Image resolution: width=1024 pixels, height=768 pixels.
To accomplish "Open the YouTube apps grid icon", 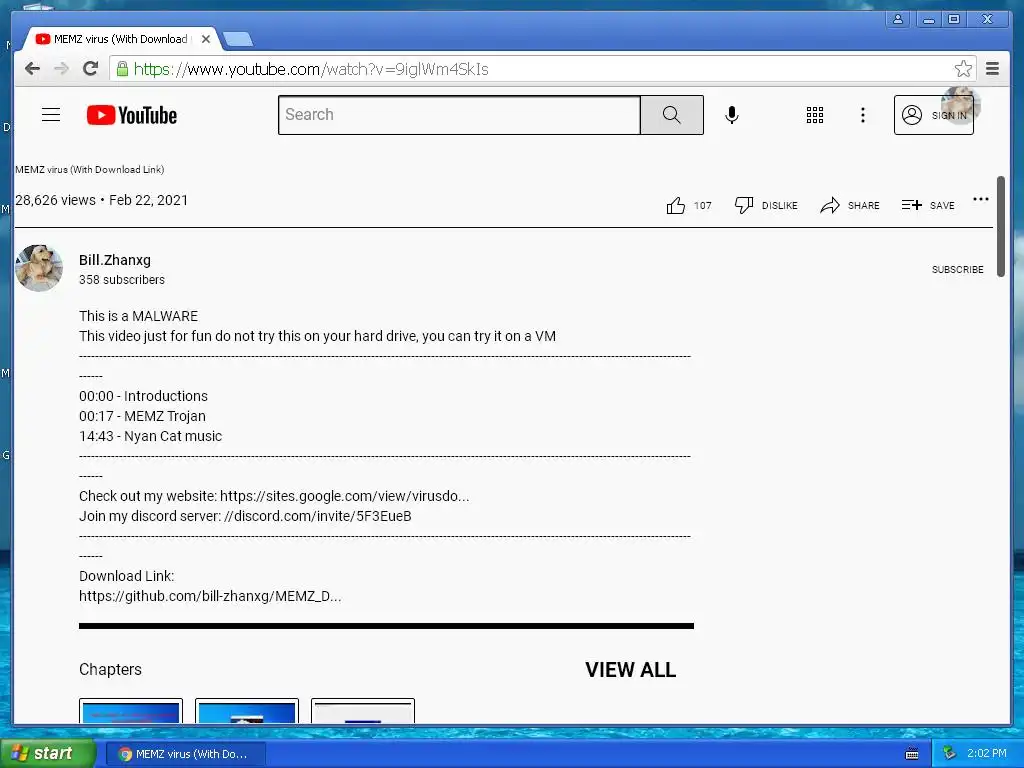I will coord(814,115).
